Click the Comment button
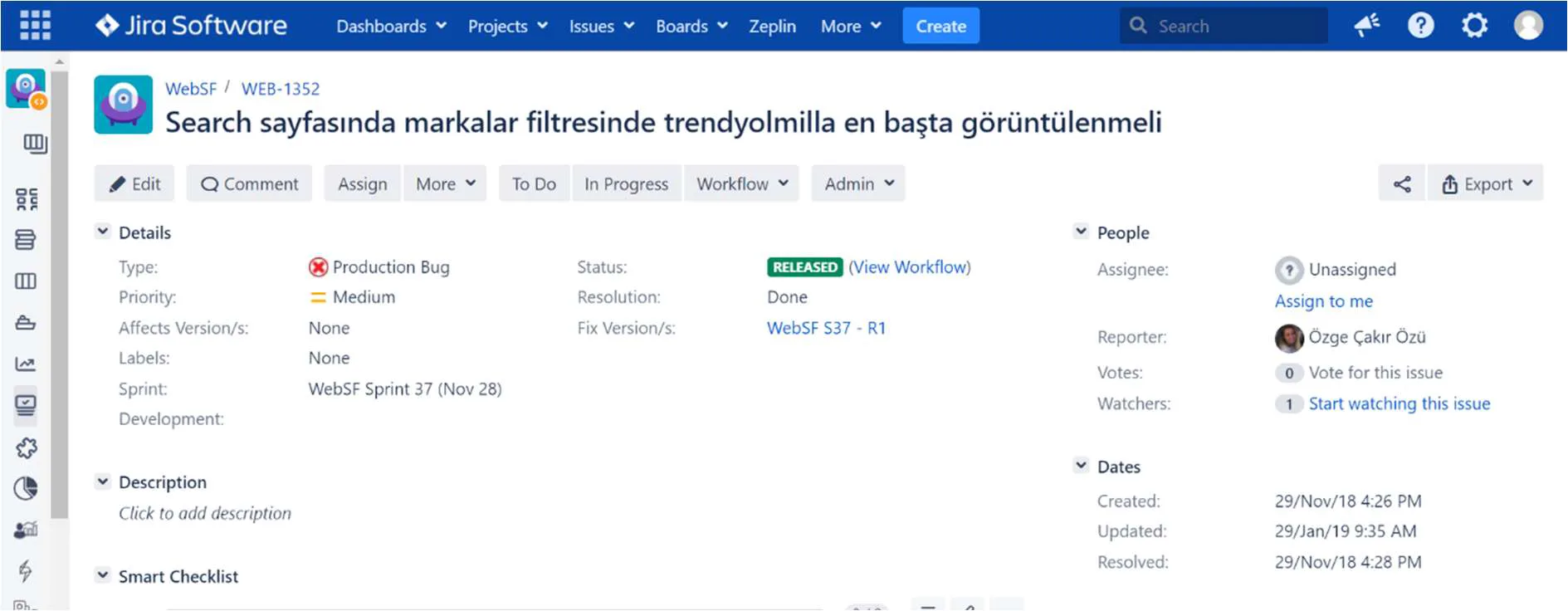The height and width of the screenshot is (611, 1568). click(249, 183)
